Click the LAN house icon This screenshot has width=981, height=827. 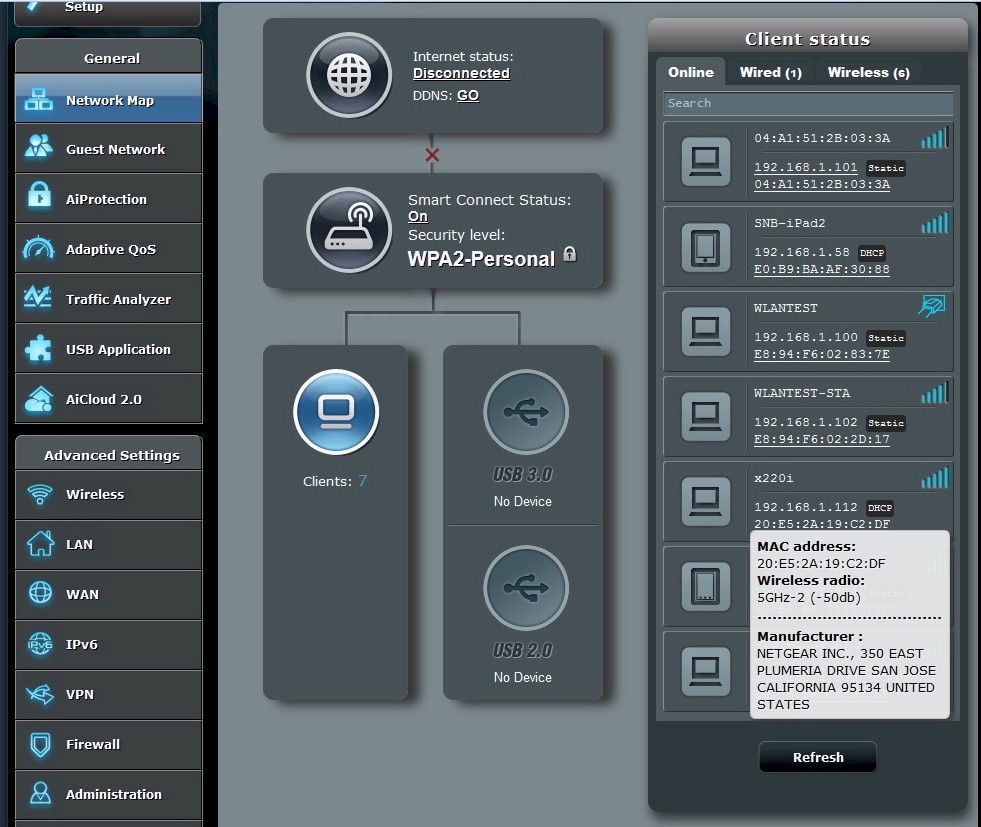40,544
